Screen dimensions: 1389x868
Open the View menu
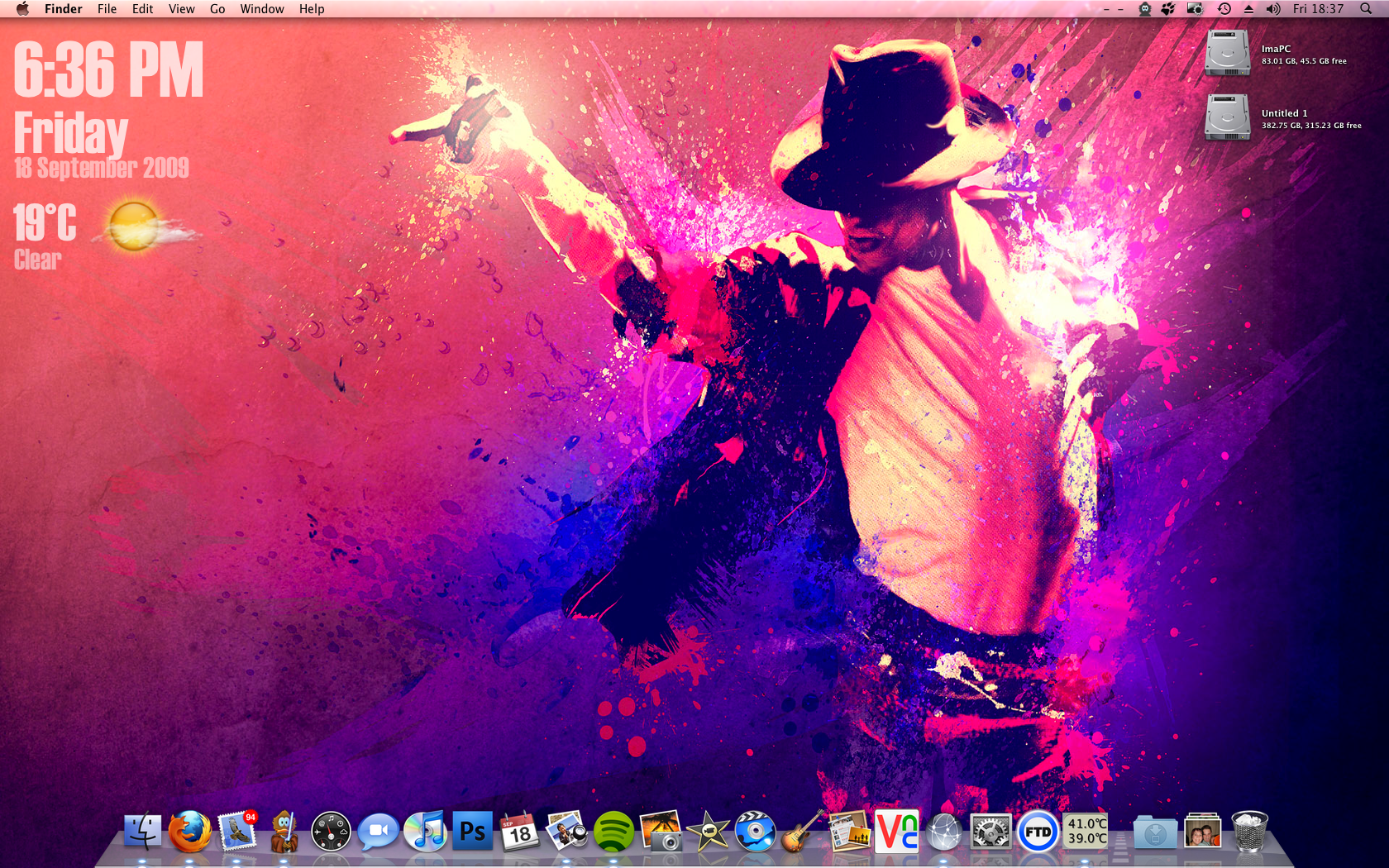coord(181,9)
